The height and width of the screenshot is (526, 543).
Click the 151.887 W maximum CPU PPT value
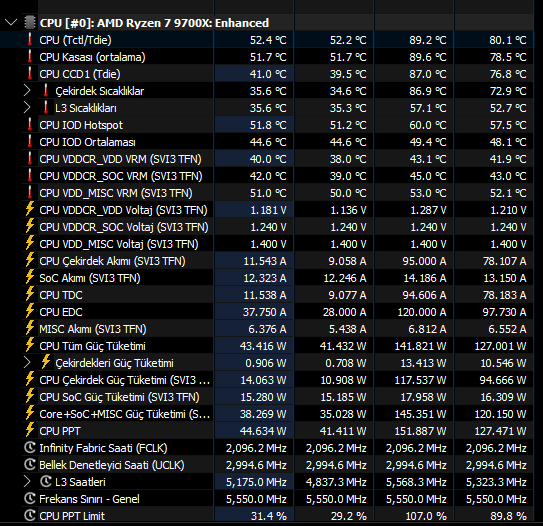pos(420,431)
